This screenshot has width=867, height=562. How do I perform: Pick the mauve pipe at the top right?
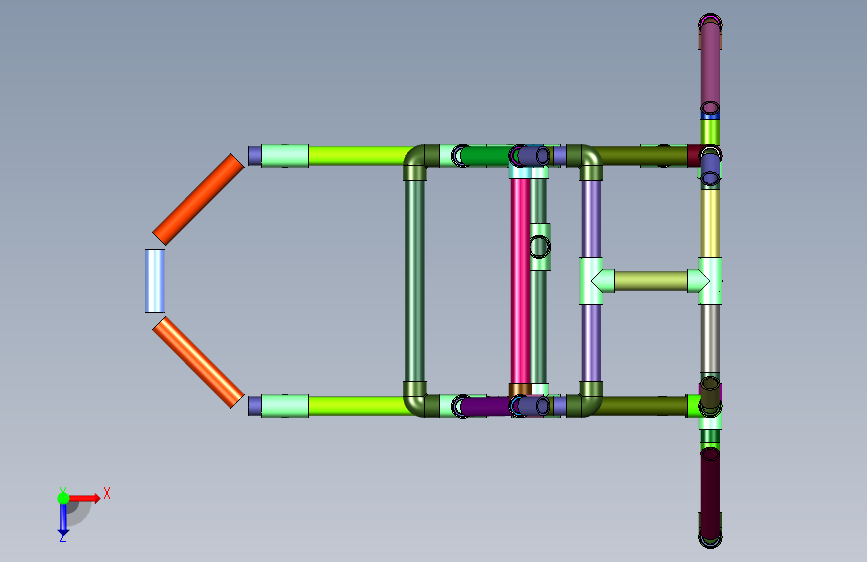[x=711, y=67]
